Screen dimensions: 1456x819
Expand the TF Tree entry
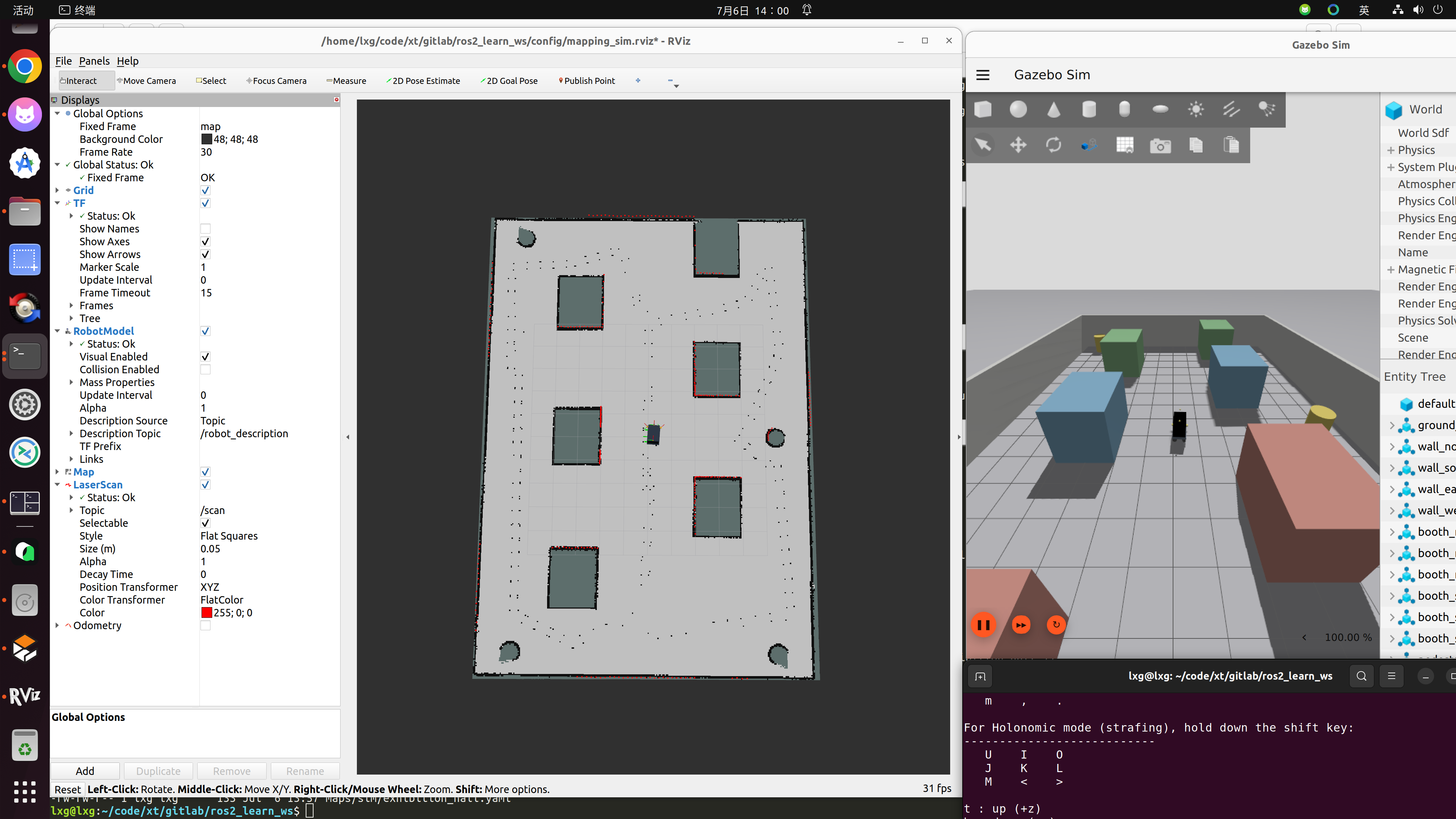coord(71,318)
